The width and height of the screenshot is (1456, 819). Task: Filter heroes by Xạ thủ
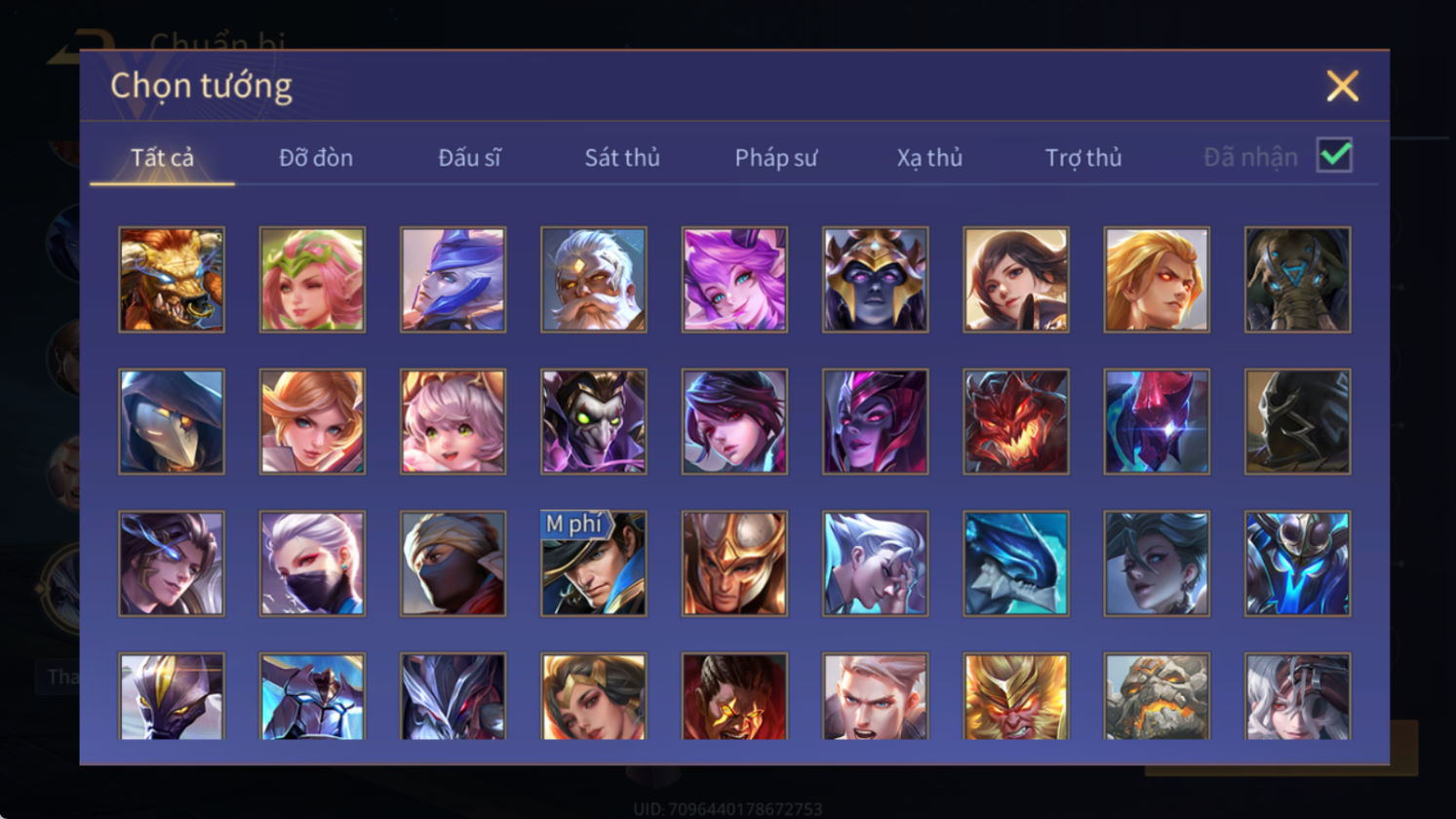point(929,157)
